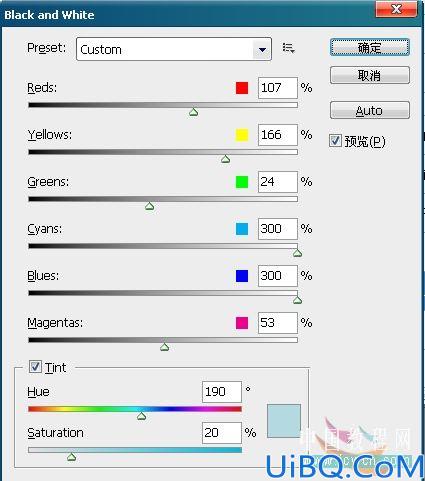
Task: Expand the Preset dropdown arrow
Action: [262, 50]
